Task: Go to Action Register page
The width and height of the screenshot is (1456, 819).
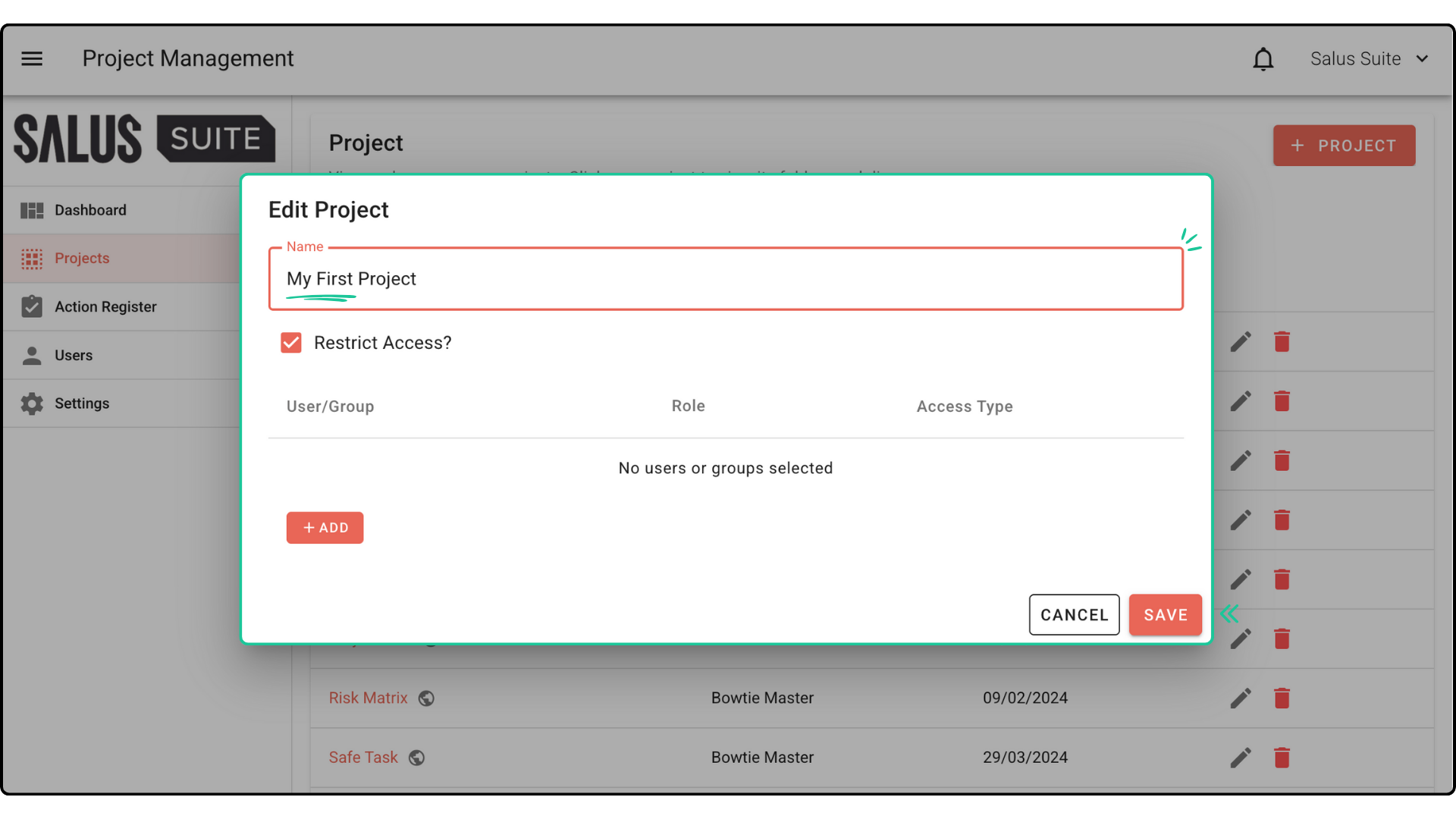Action: (105, 307)
